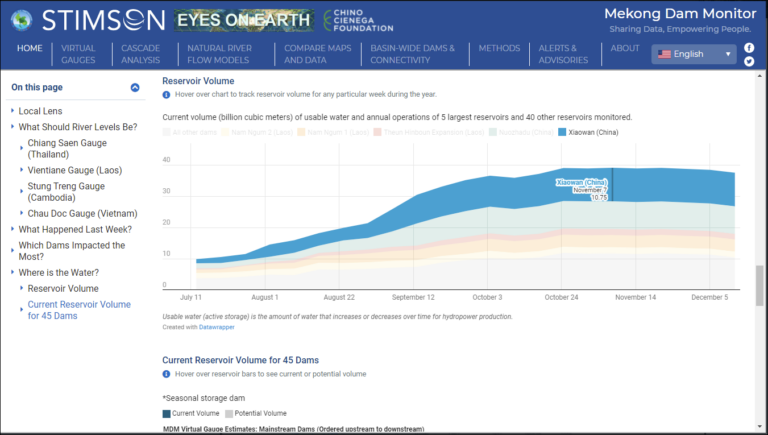Click the info icon under Current Reservoir Volume
The height and width of the screenshot is (435, 768).
tap(166, 373)
